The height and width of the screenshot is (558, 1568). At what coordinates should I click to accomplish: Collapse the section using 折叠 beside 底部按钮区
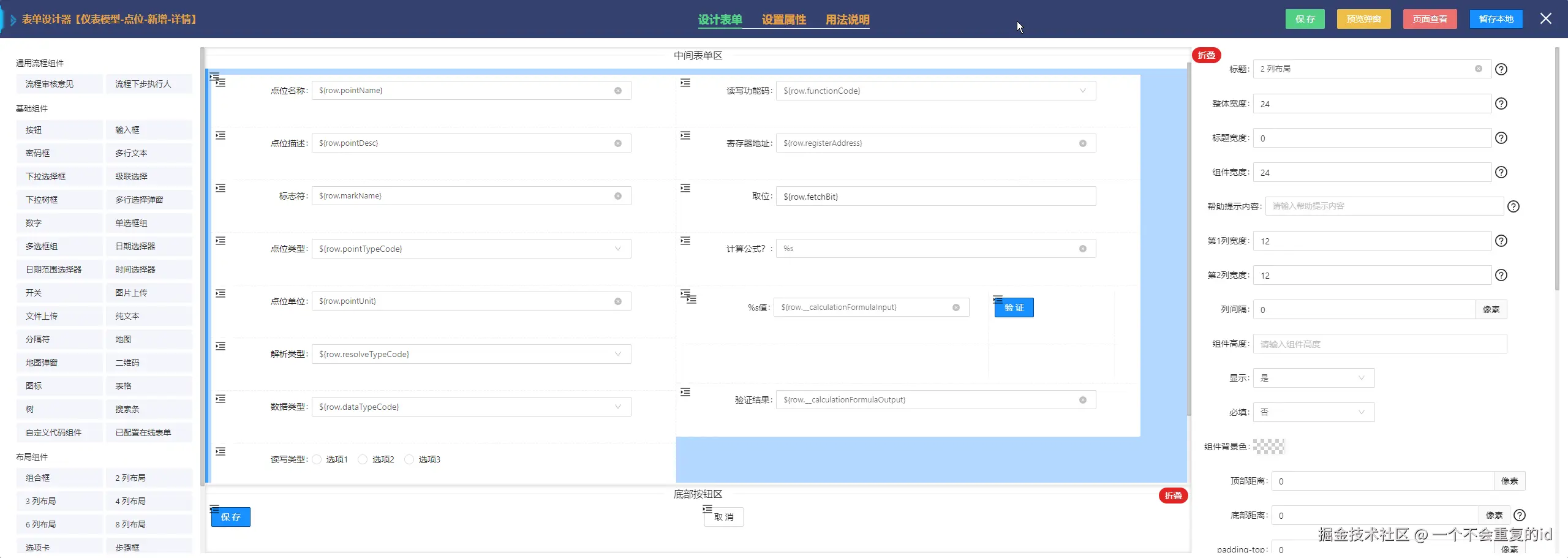[x=1174, y=496]
